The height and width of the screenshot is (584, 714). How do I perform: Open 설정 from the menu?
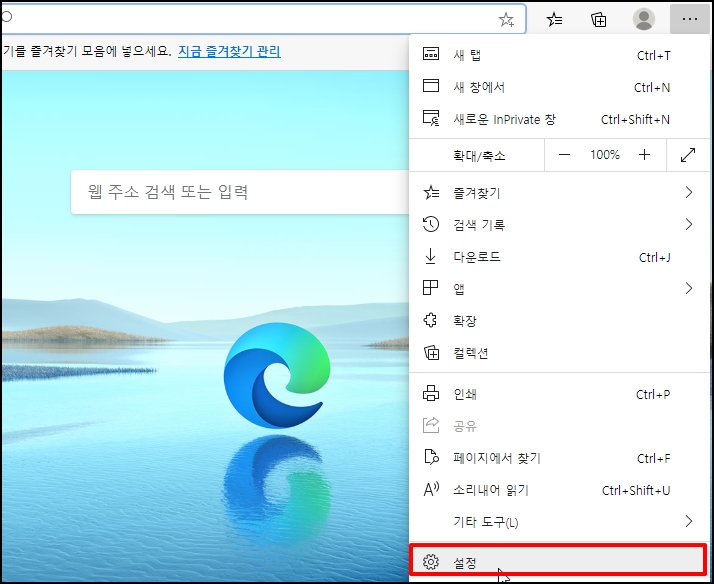tap(559, 562)
